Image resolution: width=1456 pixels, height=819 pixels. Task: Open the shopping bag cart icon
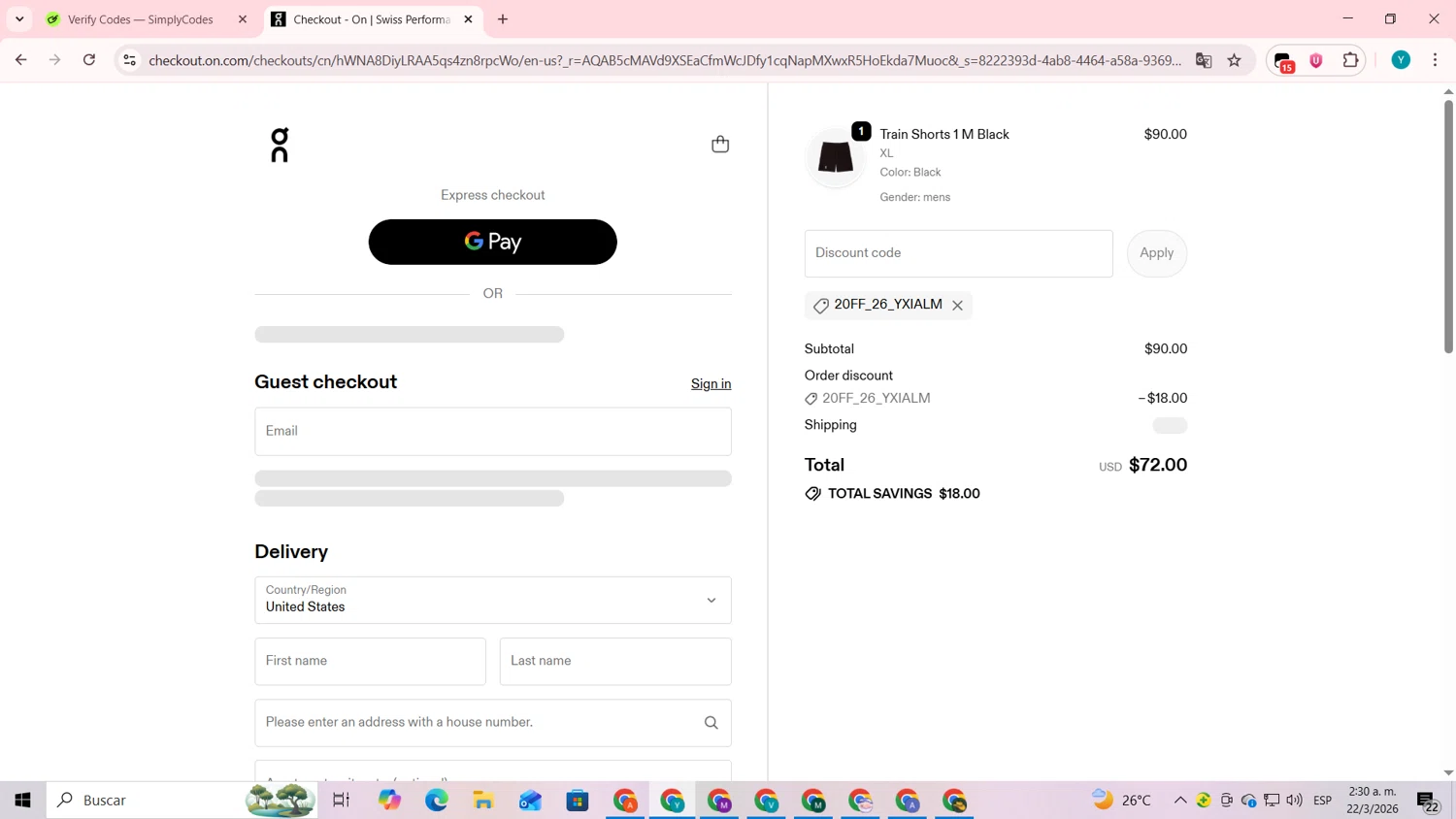click(x=720, y=144)
